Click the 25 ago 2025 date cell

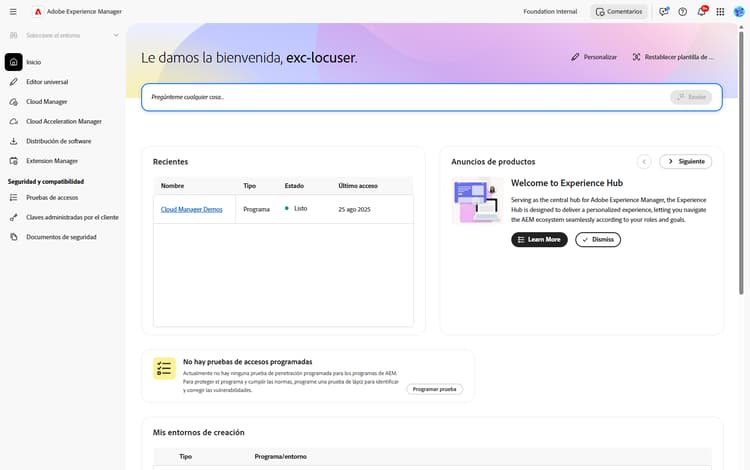[x=354, y=209]
